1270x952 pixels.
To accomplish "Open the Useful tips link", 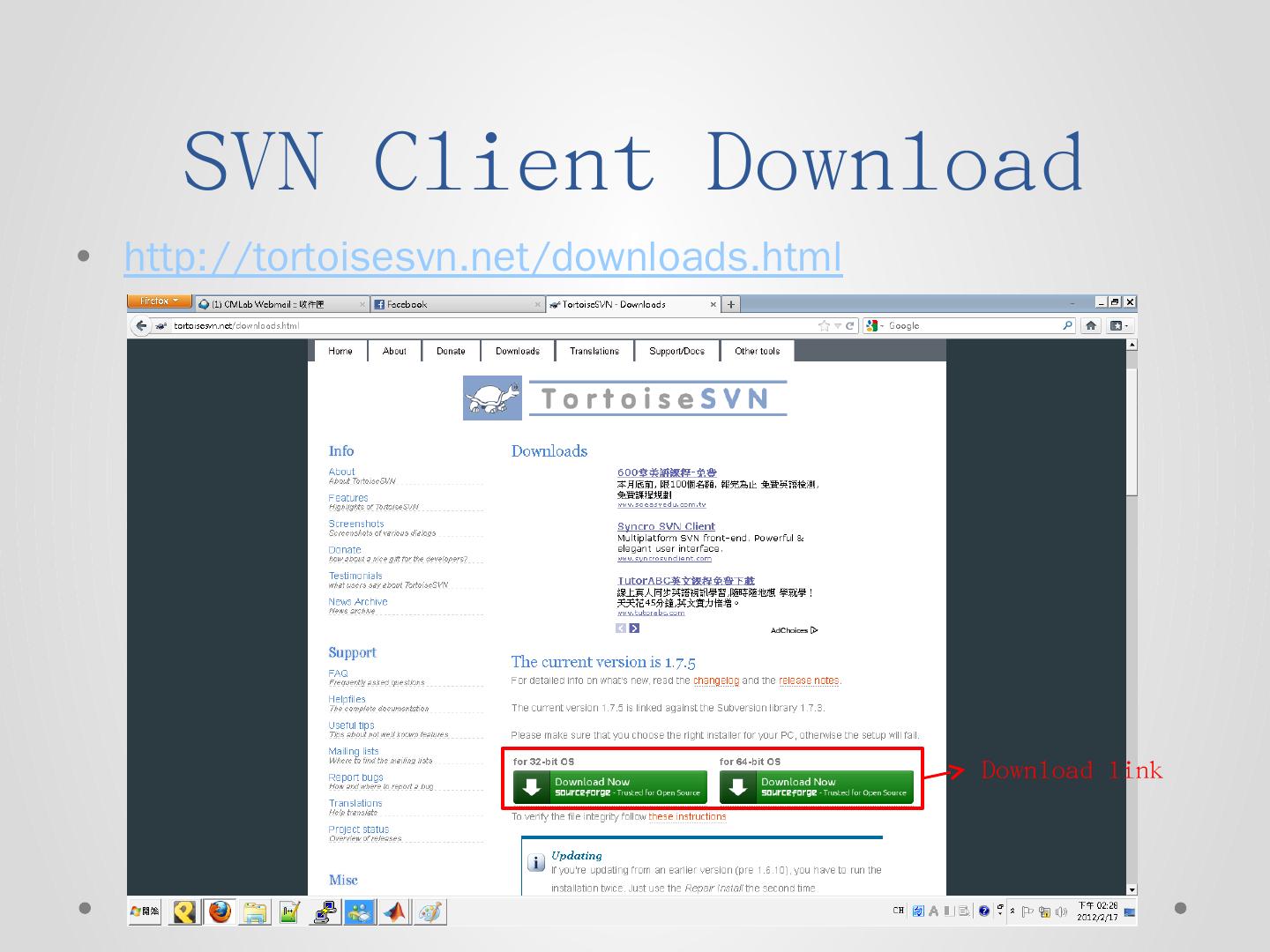I will [x=352, y=725].
